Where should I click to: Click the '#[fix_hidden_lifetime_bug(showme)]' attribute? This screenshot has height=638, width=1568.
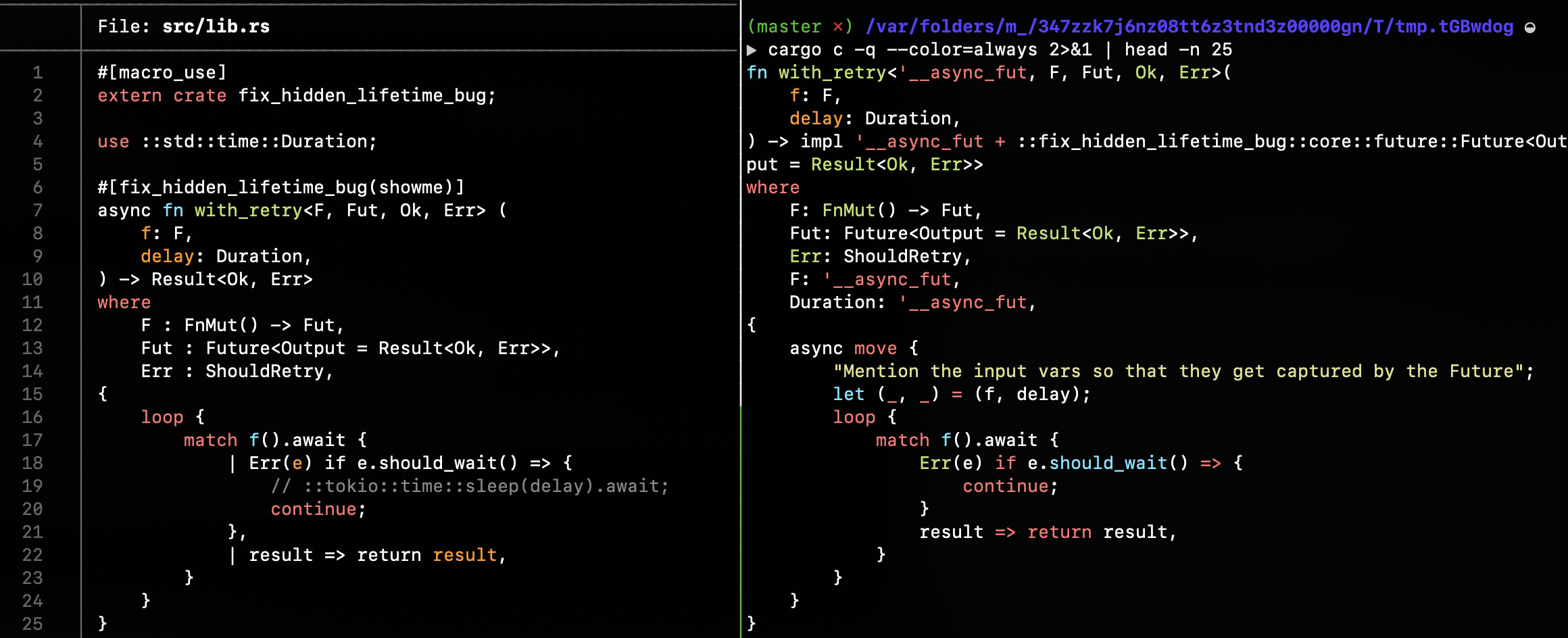[x=281, y=187]
